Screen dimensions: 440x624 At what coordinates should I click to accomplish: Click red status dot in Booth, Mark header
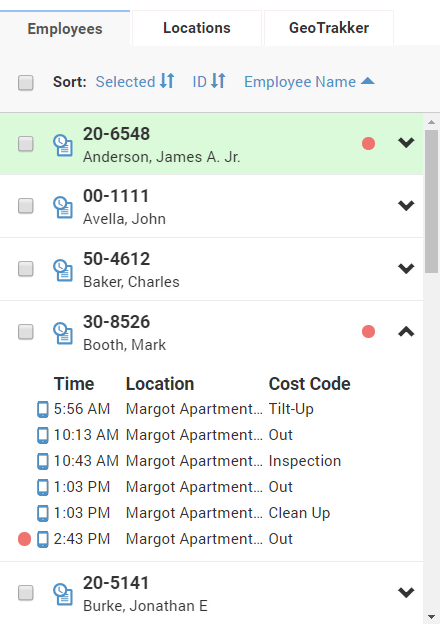coord(368,331)
